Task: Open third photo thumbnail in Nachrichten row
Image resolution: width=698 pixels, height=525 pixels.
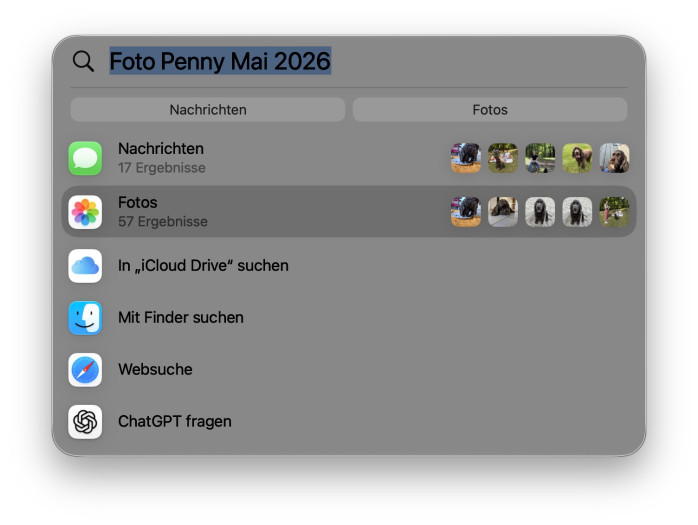Action: click(540, 158)
